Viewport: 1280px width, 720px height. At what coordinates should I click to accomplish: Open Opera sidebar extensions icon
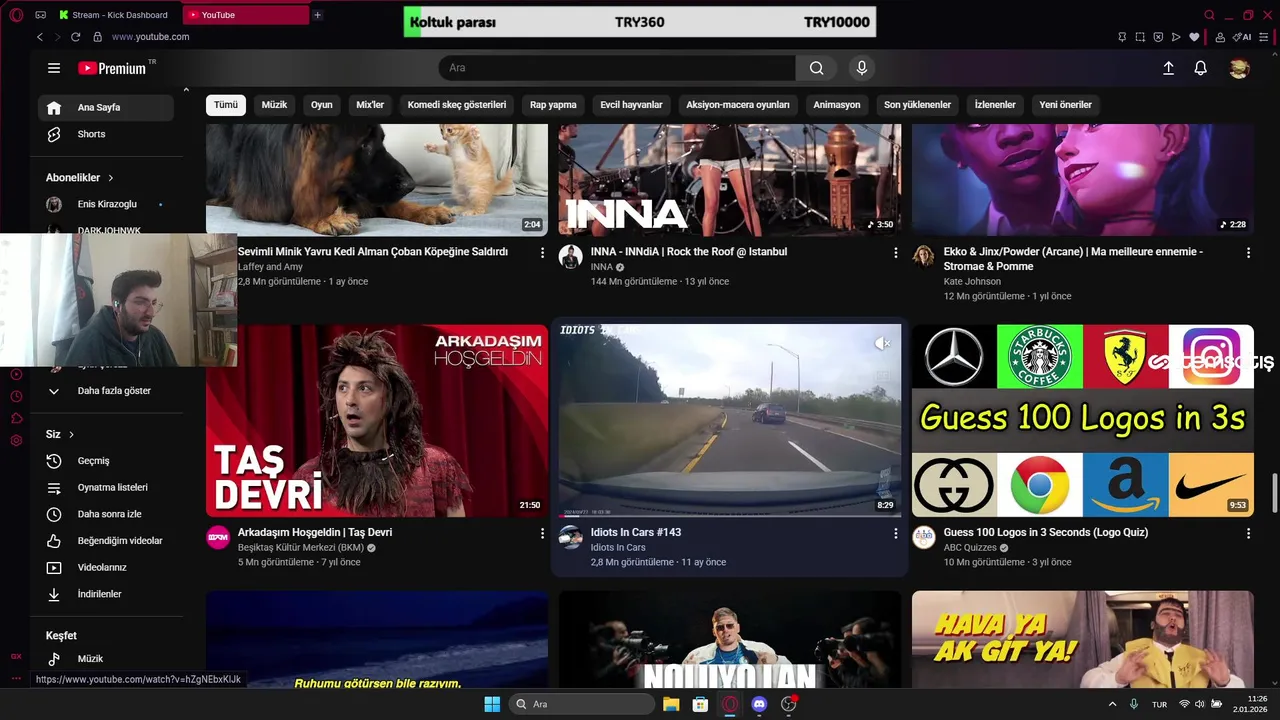[x=16, y=418]
